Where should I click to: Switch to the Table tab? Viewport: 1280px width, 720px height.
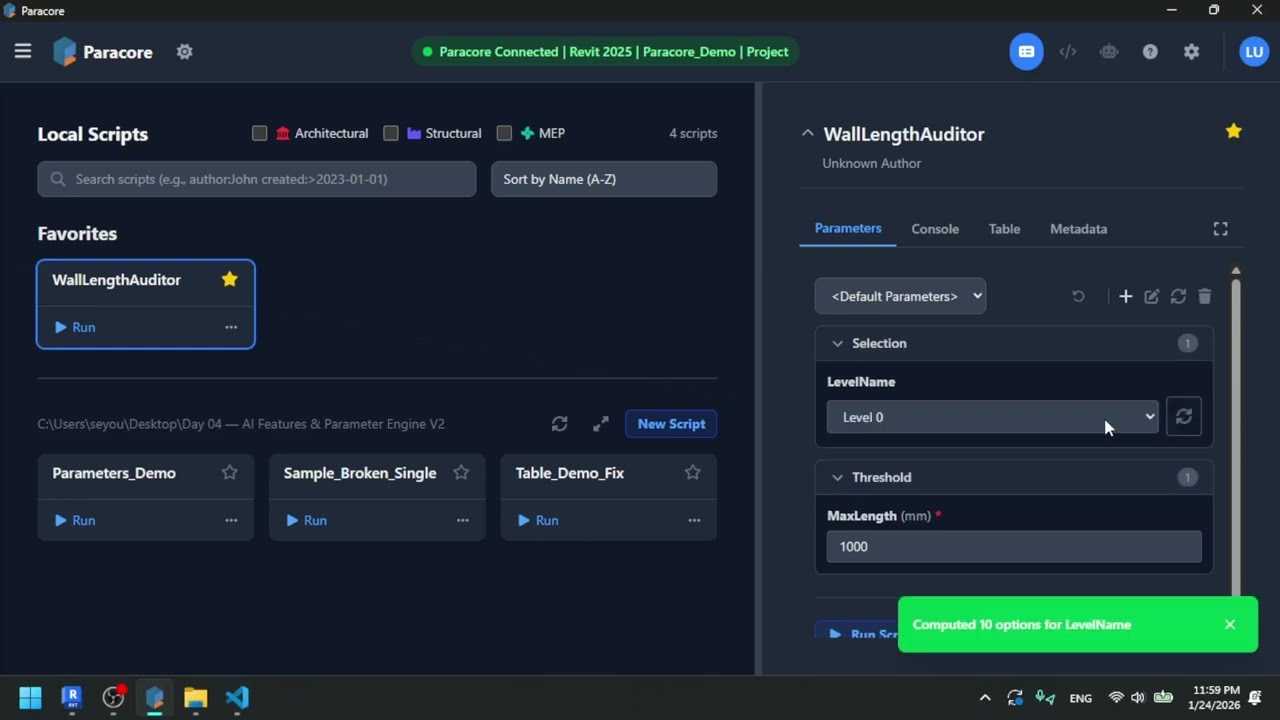(1004, 229)
